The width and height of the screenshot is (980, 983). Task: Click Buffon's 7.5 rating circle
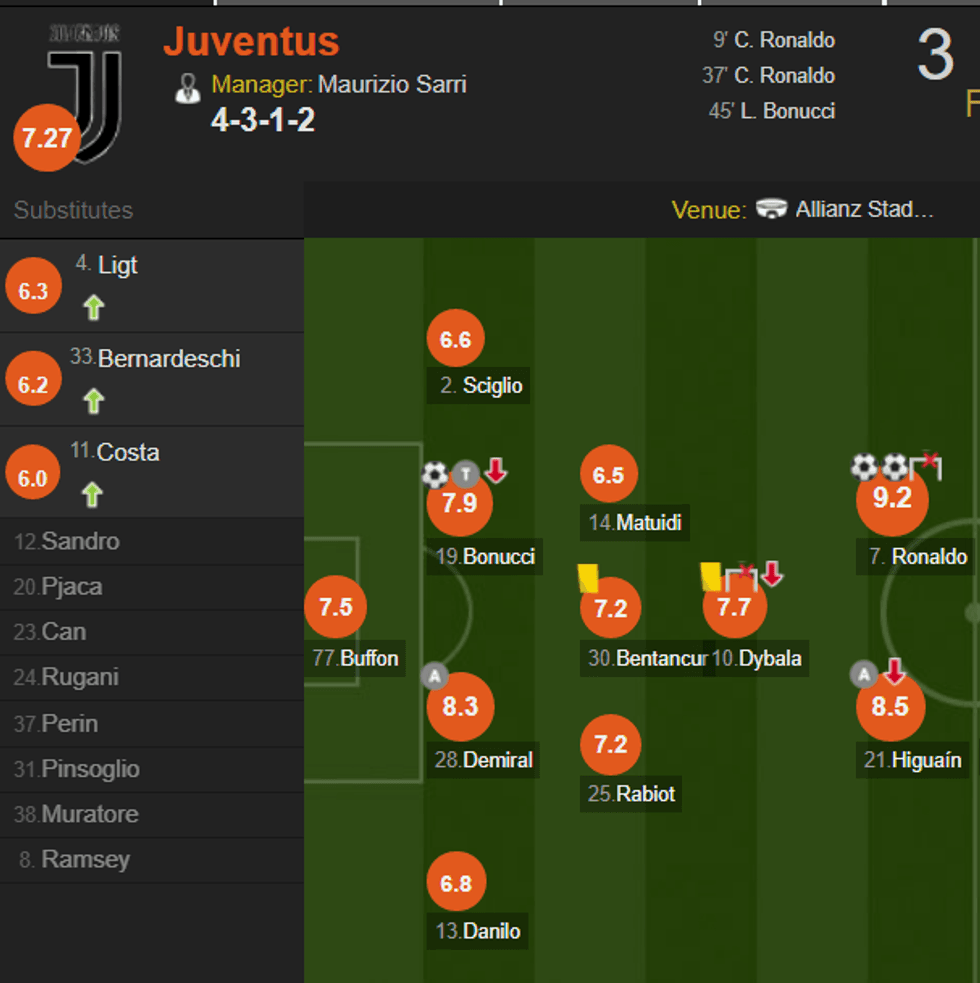[335, 607]
